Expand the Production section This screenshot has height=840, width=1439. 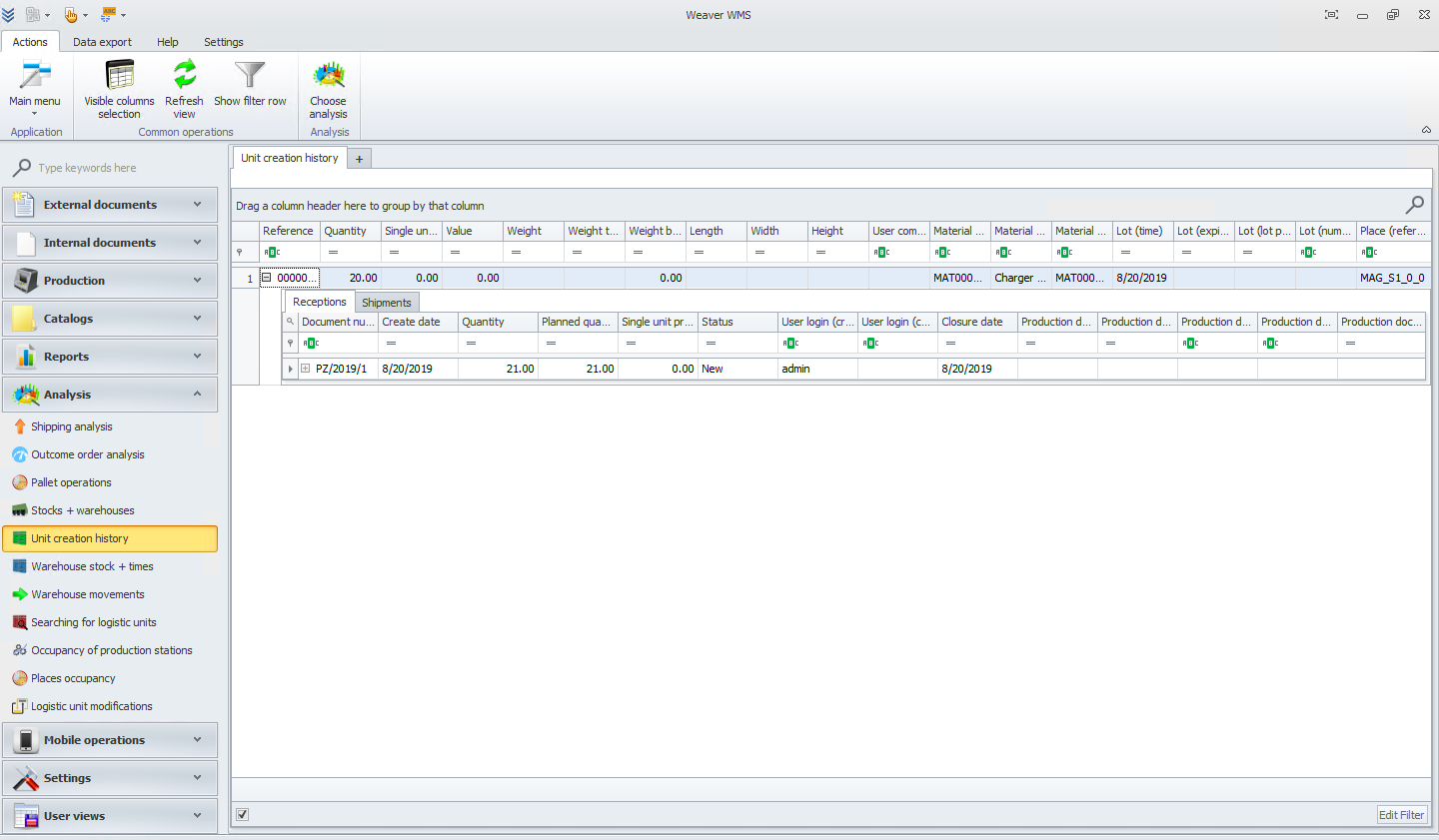coord(110,281)
